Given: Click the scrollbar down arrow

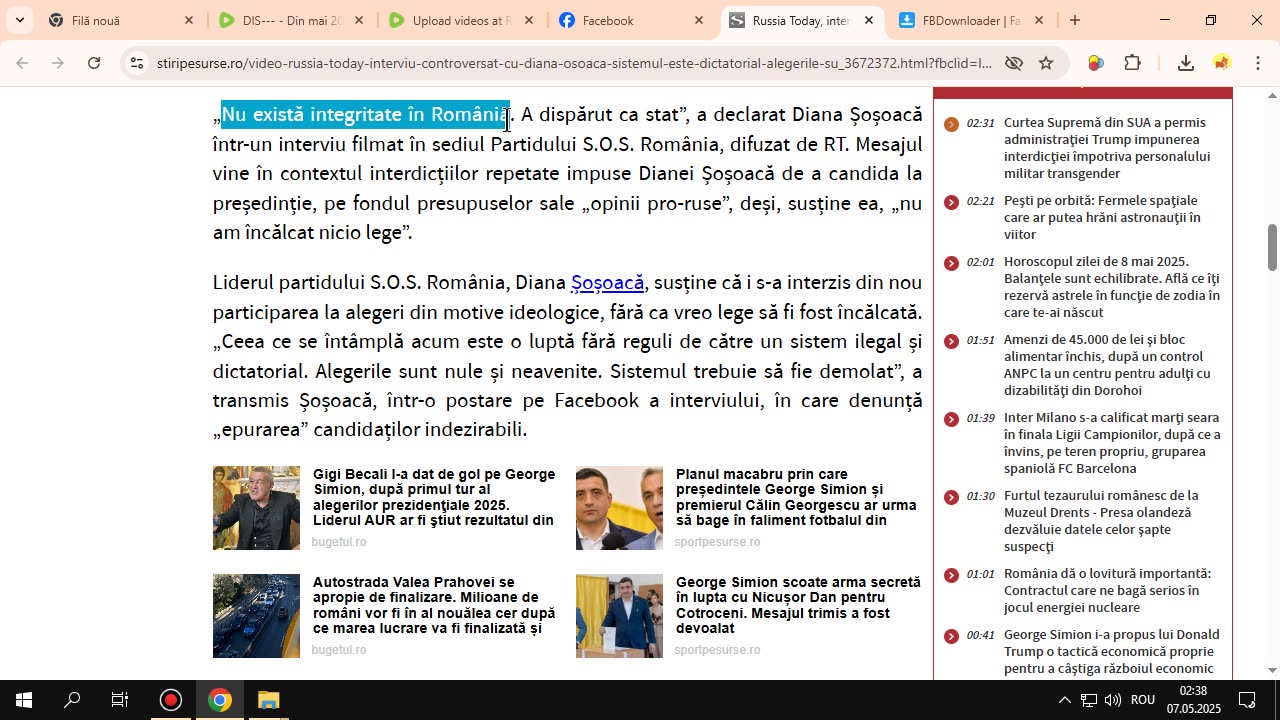Looking at the screenshot, I should [1272, 670].
